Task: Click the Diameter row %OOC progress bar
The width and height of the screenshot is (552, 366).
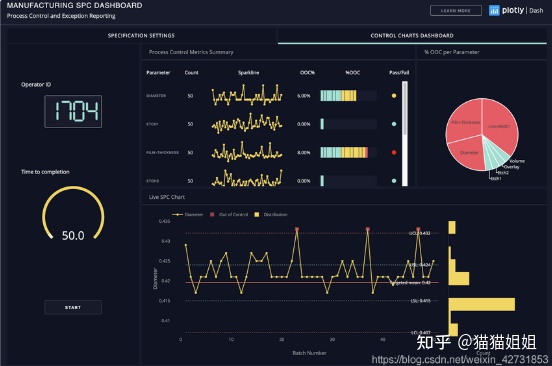Action: [x=349, y=96]
